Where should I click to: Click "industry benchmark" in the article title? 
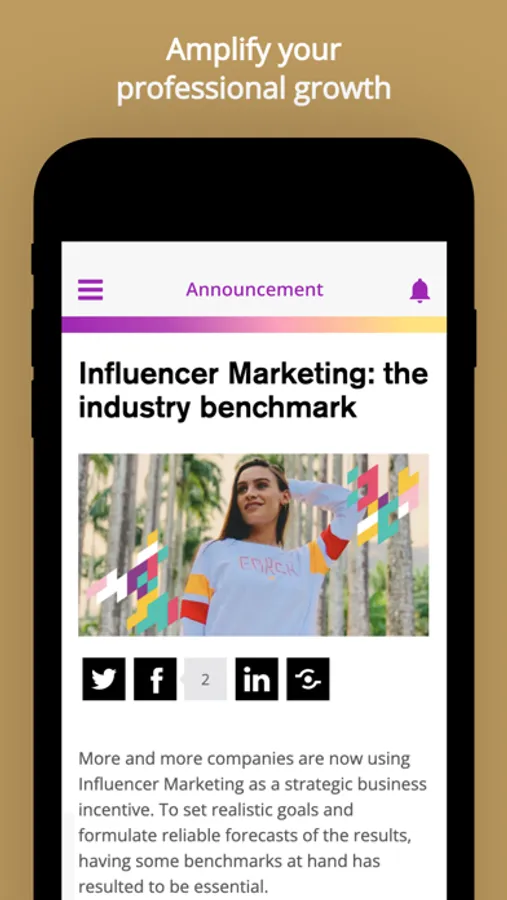pyautogui.click(x=218, y=406)
